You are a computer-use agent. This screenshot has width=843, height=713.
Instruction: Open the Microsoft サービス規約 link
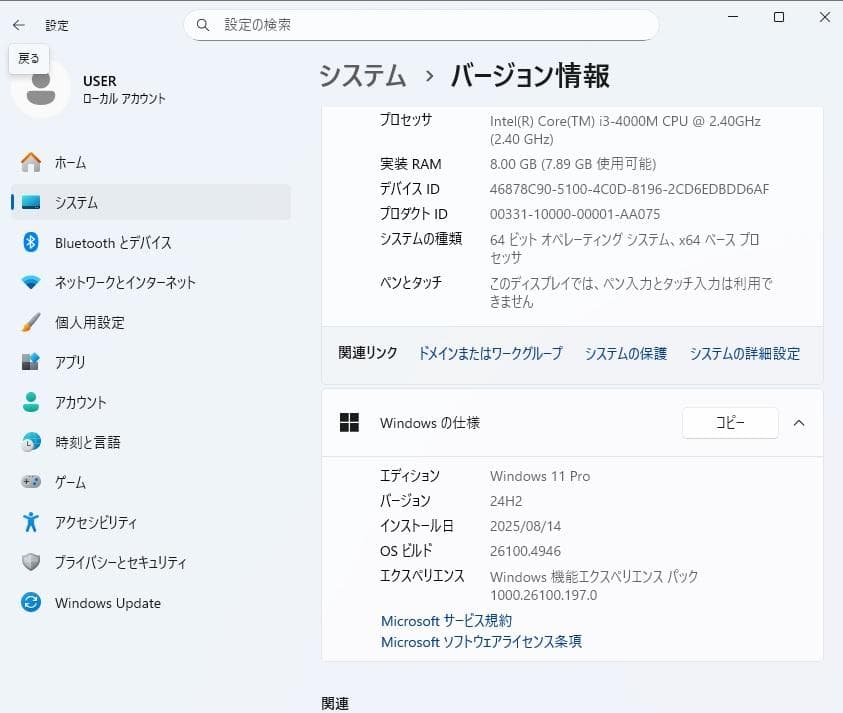445,620
